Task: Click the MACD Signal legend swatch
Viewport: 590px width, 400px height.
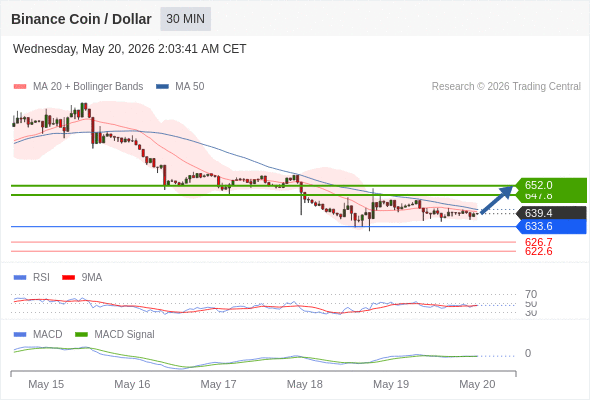Action: click(81, 335)
